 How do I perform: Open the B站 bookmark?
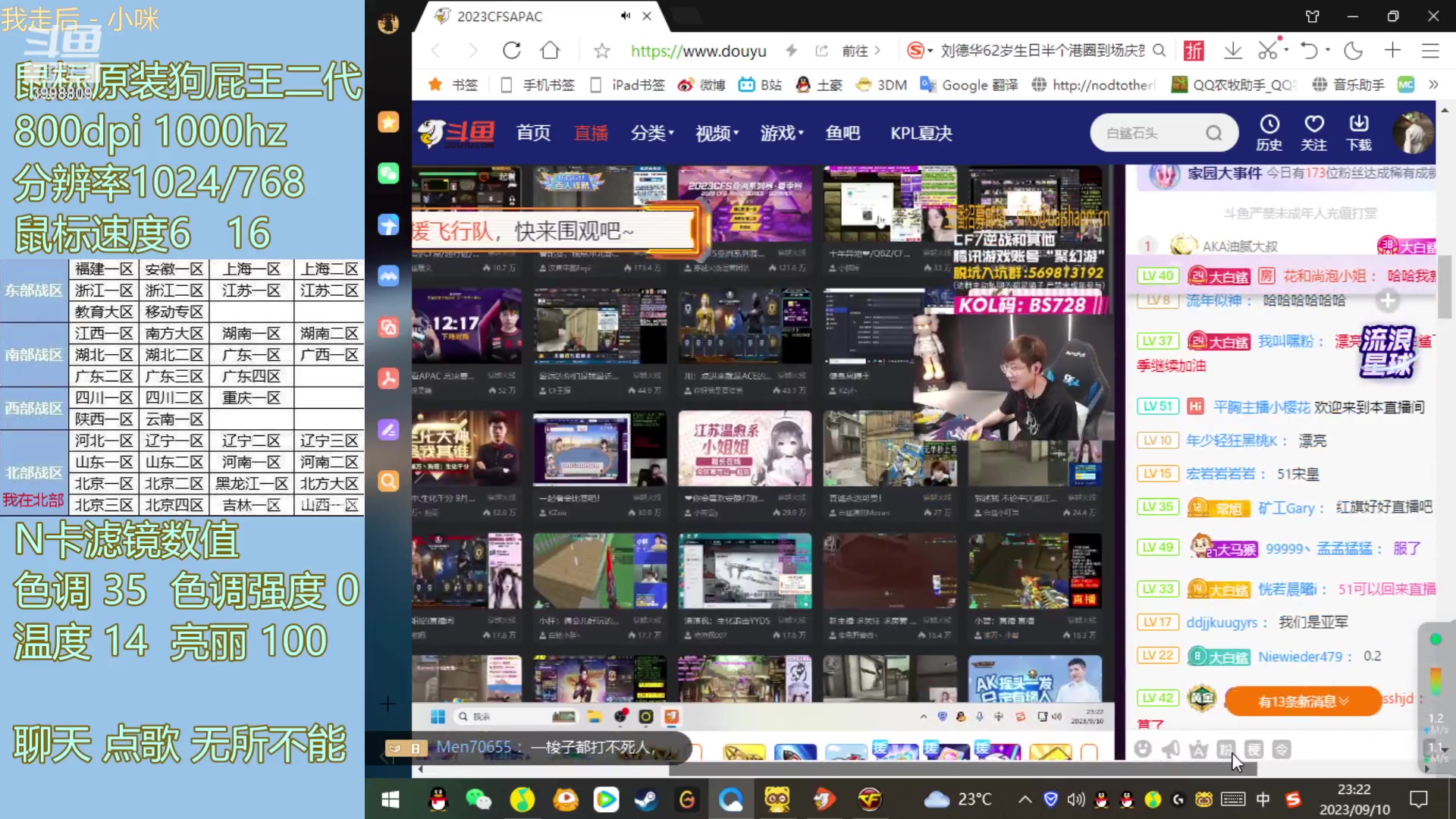tap(760, 85)
